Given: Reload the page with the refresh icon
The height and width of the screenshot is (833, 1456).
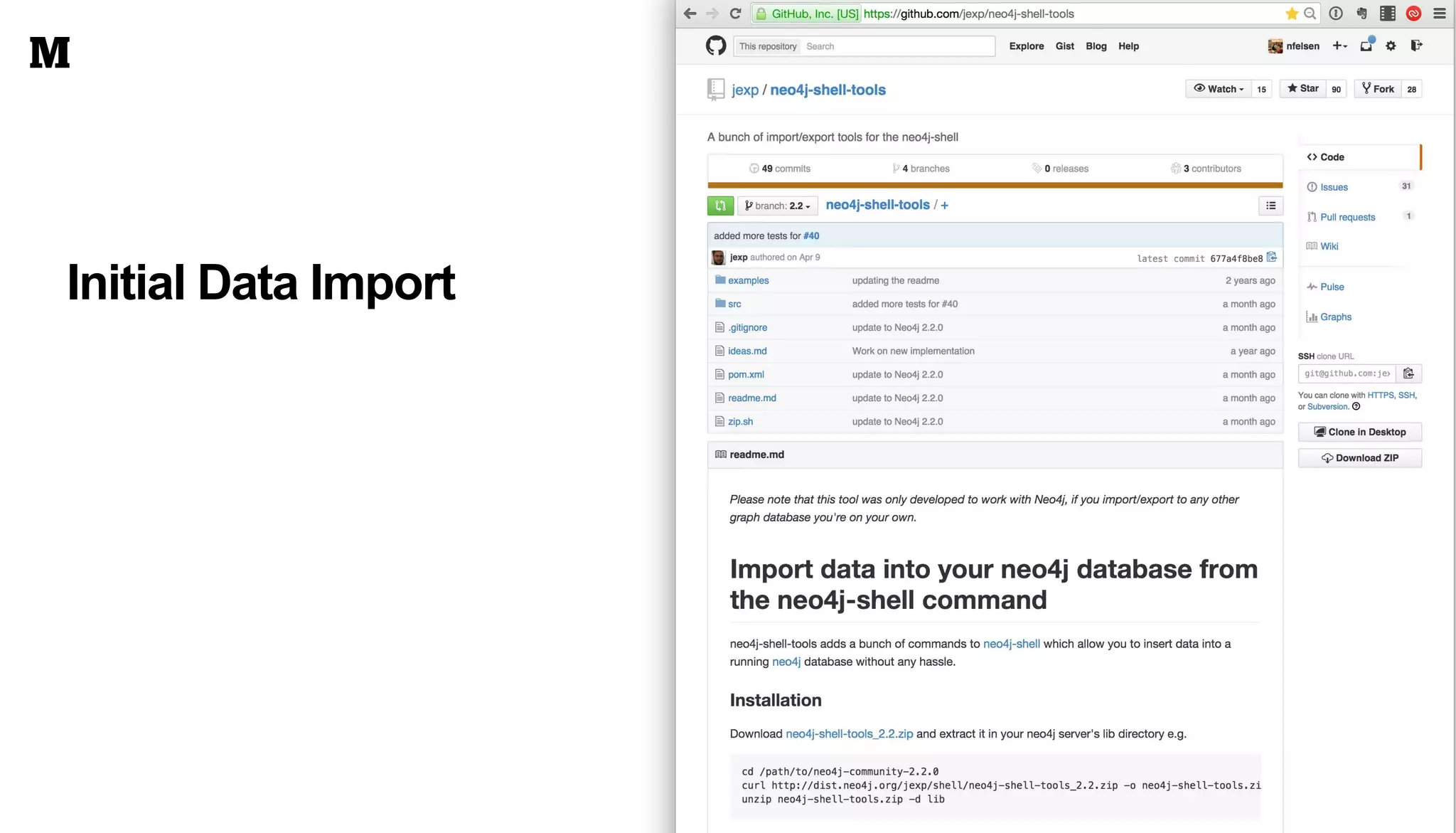Looking at the screenshot, I should (736, 14).
